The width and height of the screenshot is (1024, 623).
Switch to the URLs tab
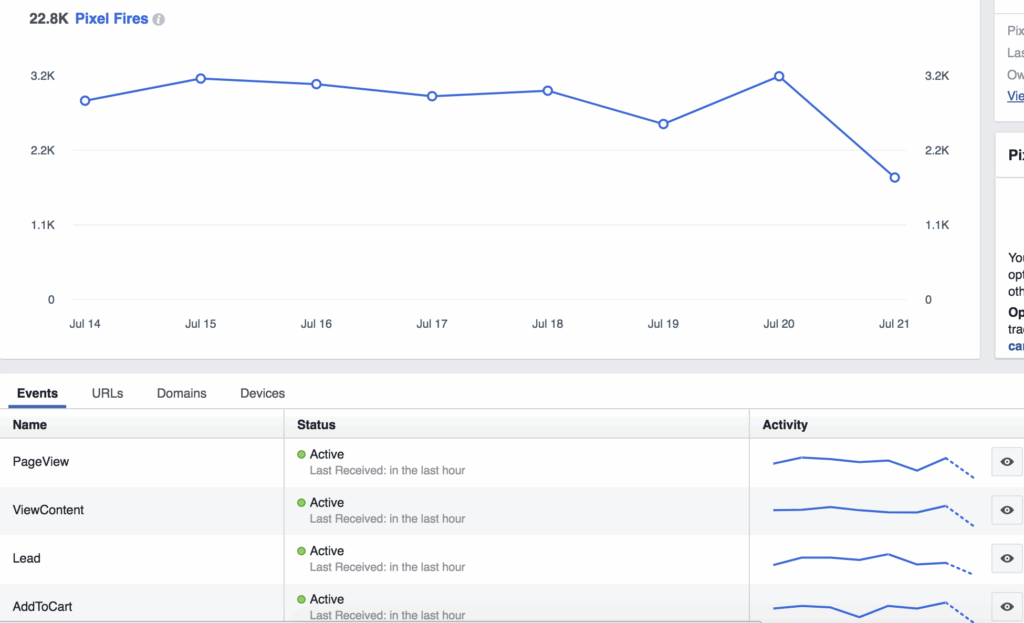click(107, 393)
